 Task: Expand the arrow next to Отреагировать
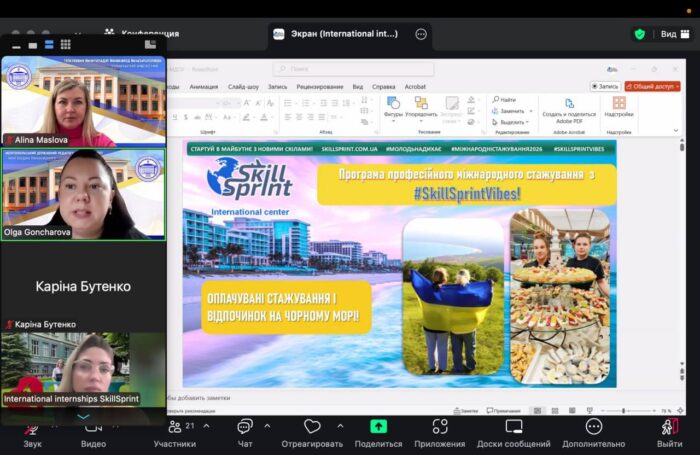(x=340, y=425)
